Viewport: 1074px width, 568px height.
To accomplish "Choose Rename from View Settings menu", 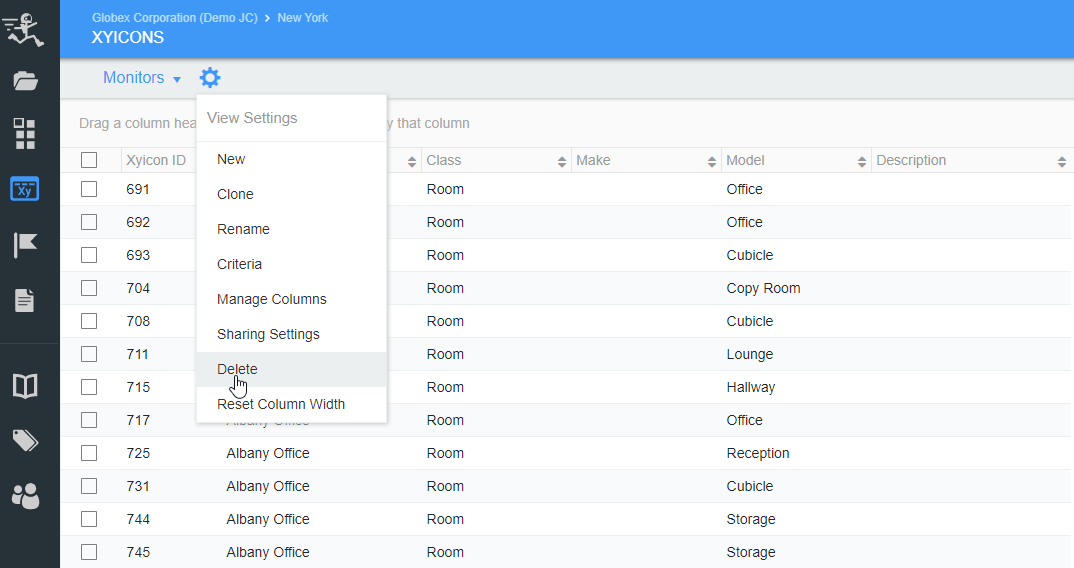I will [x=291, y=229].
